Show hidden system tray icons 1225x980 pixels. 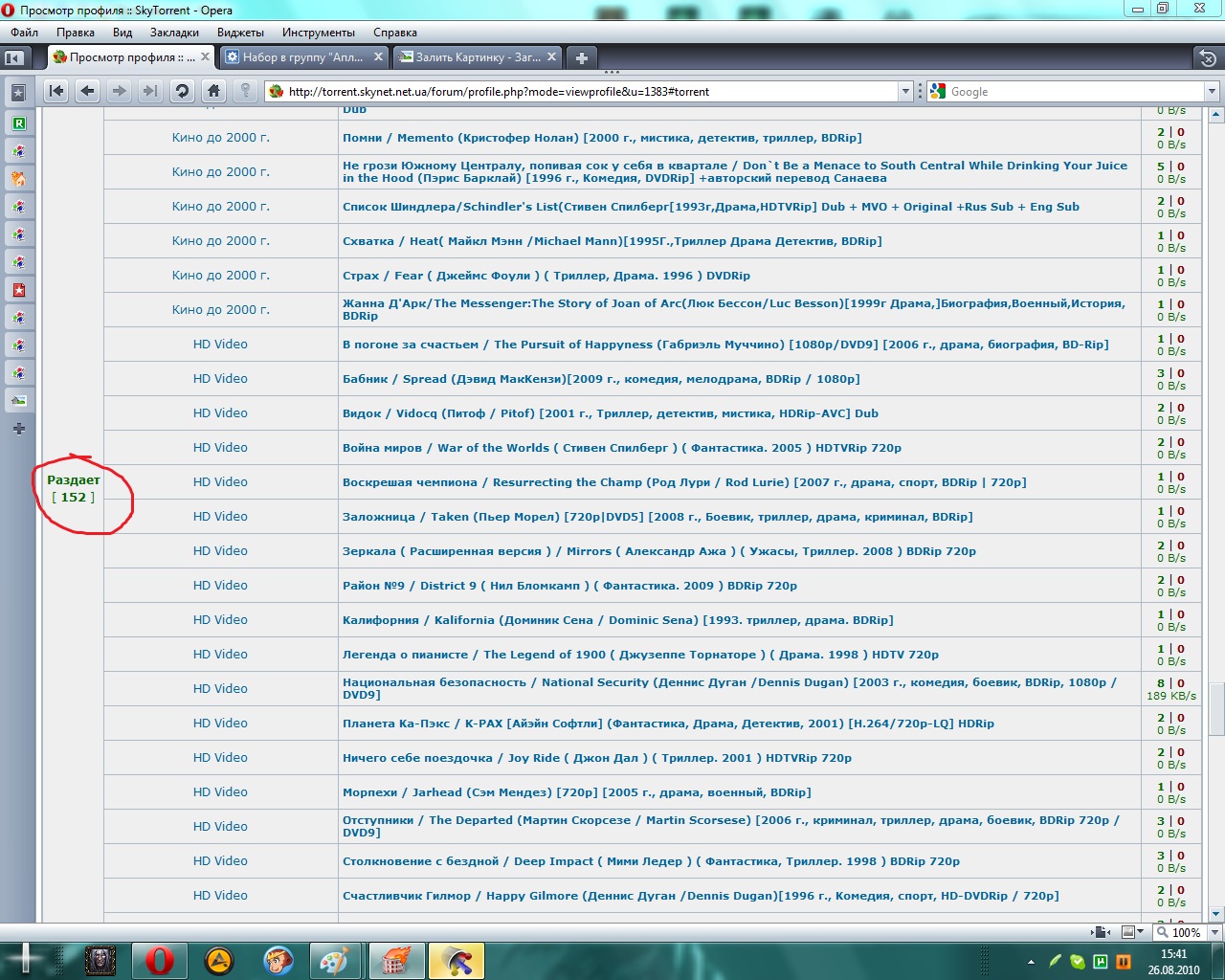[x=1031, y=961]
